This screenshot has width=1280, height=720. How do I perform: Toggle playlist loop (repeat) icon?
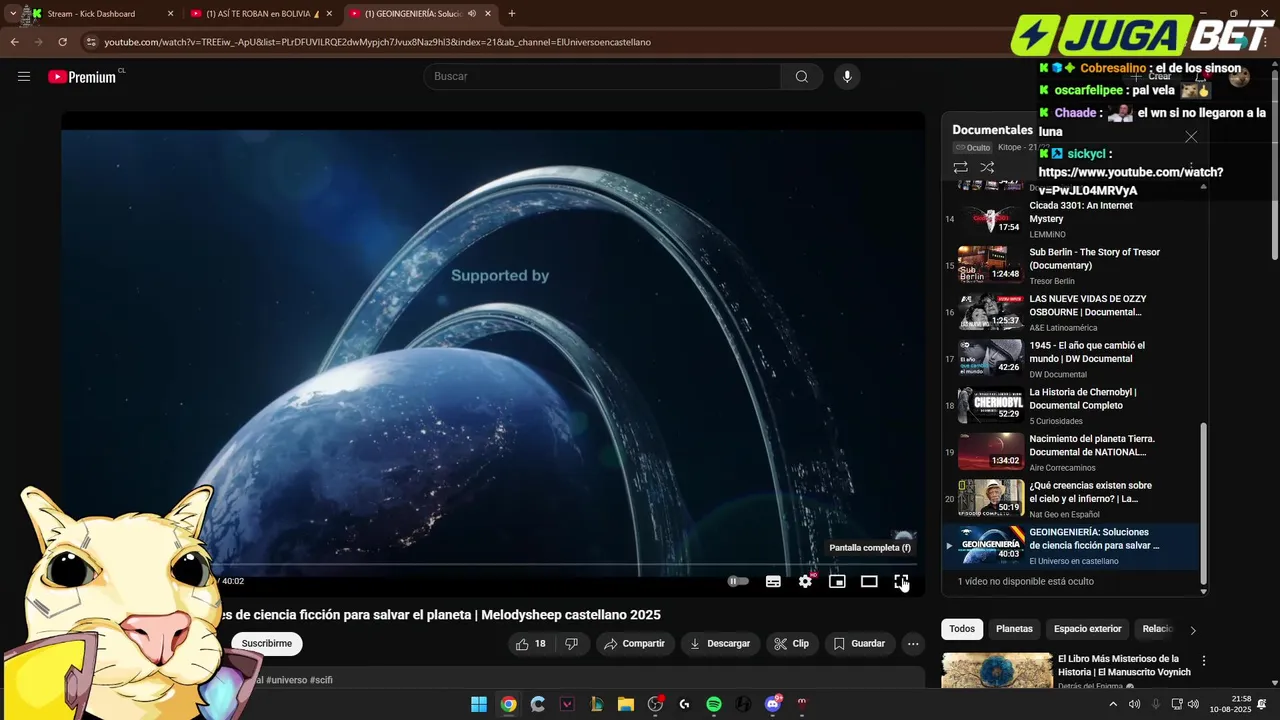(960, 168)
